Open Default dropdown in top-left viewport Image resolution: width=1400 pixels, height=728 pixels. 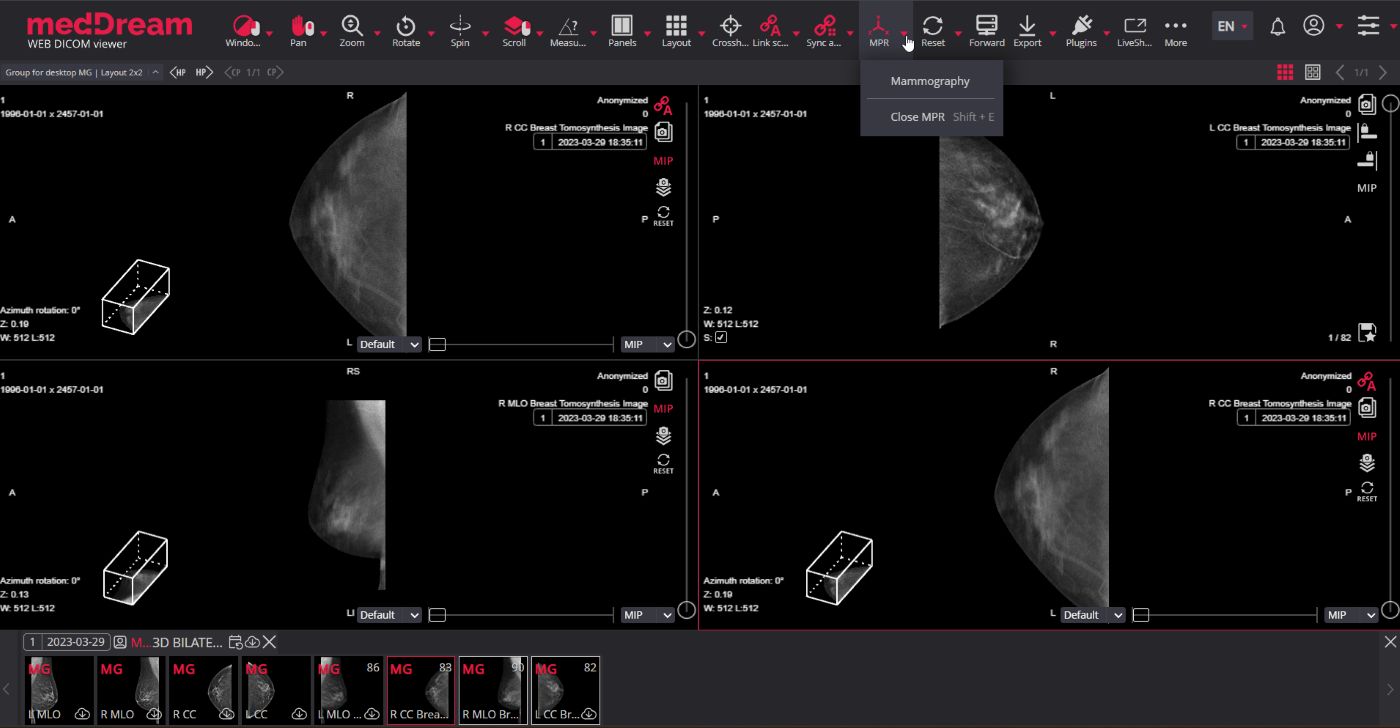[389, 344]
